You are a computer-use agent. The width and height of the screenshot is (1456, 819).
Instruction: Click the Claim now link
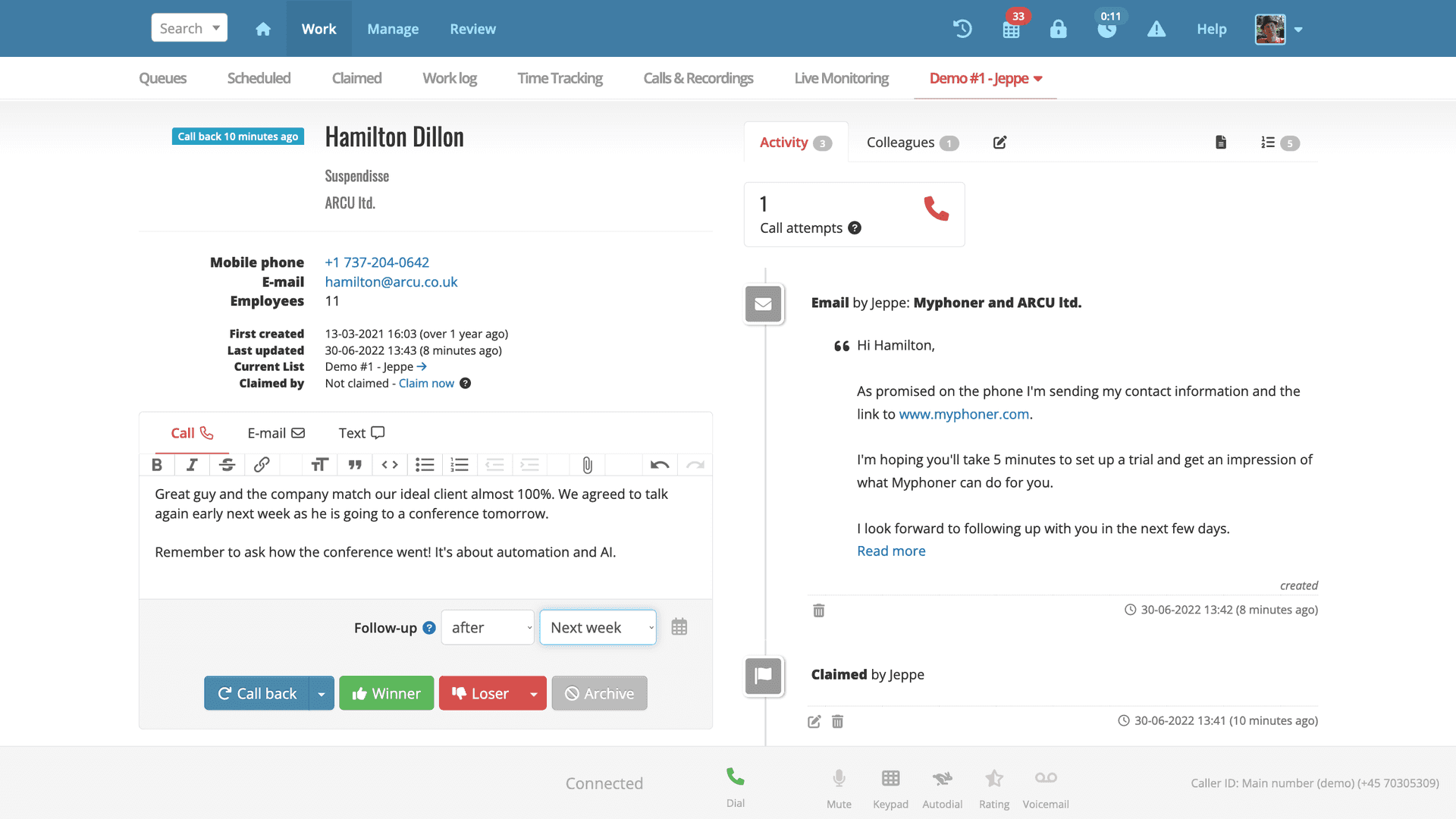[x=426, y=382]
